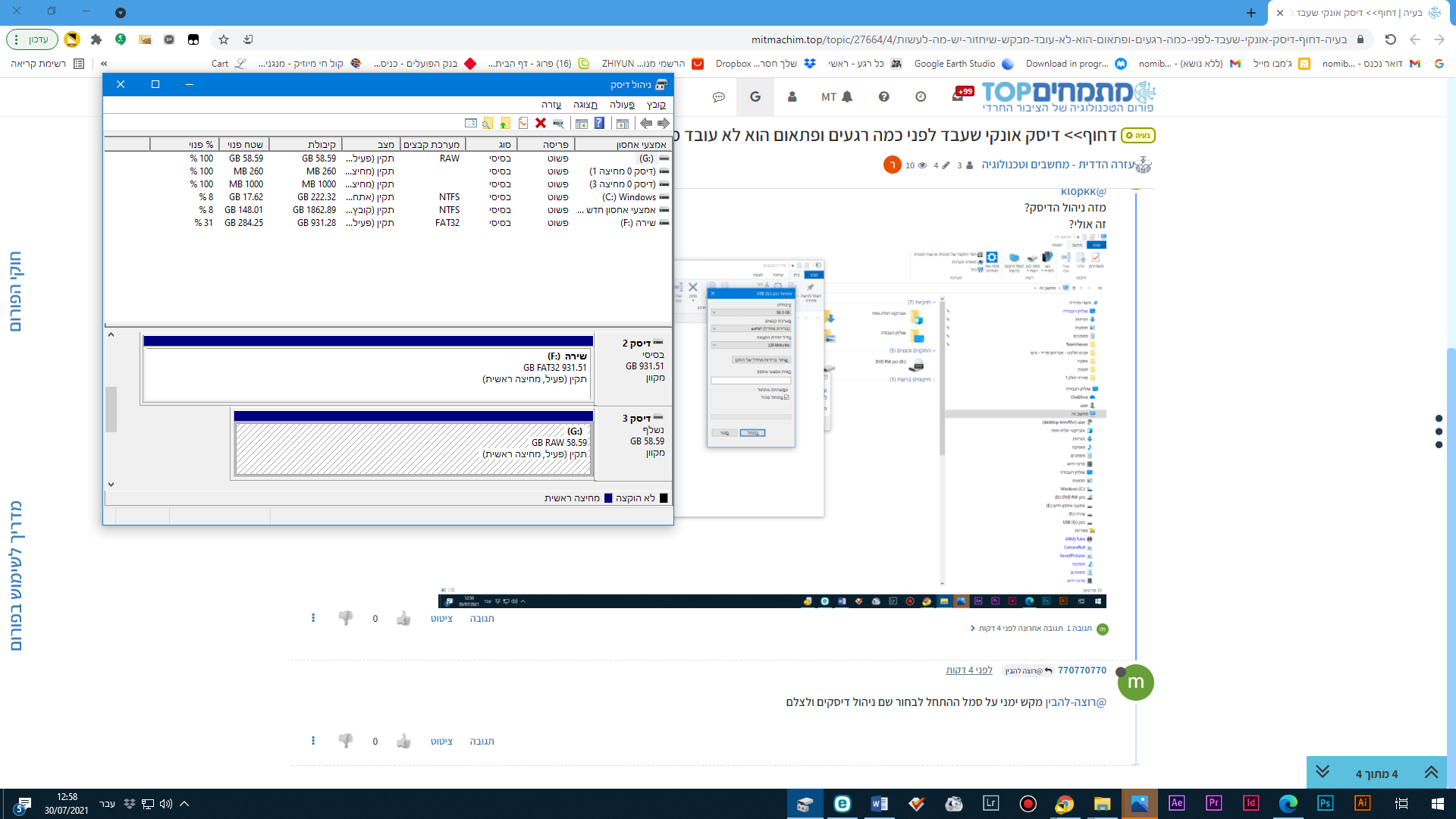The height and width of the screenshot is (819, 1456).
Task: Click the Google 'G' icon in forum header
Action: pyautogui.click(x=755, y=97)
